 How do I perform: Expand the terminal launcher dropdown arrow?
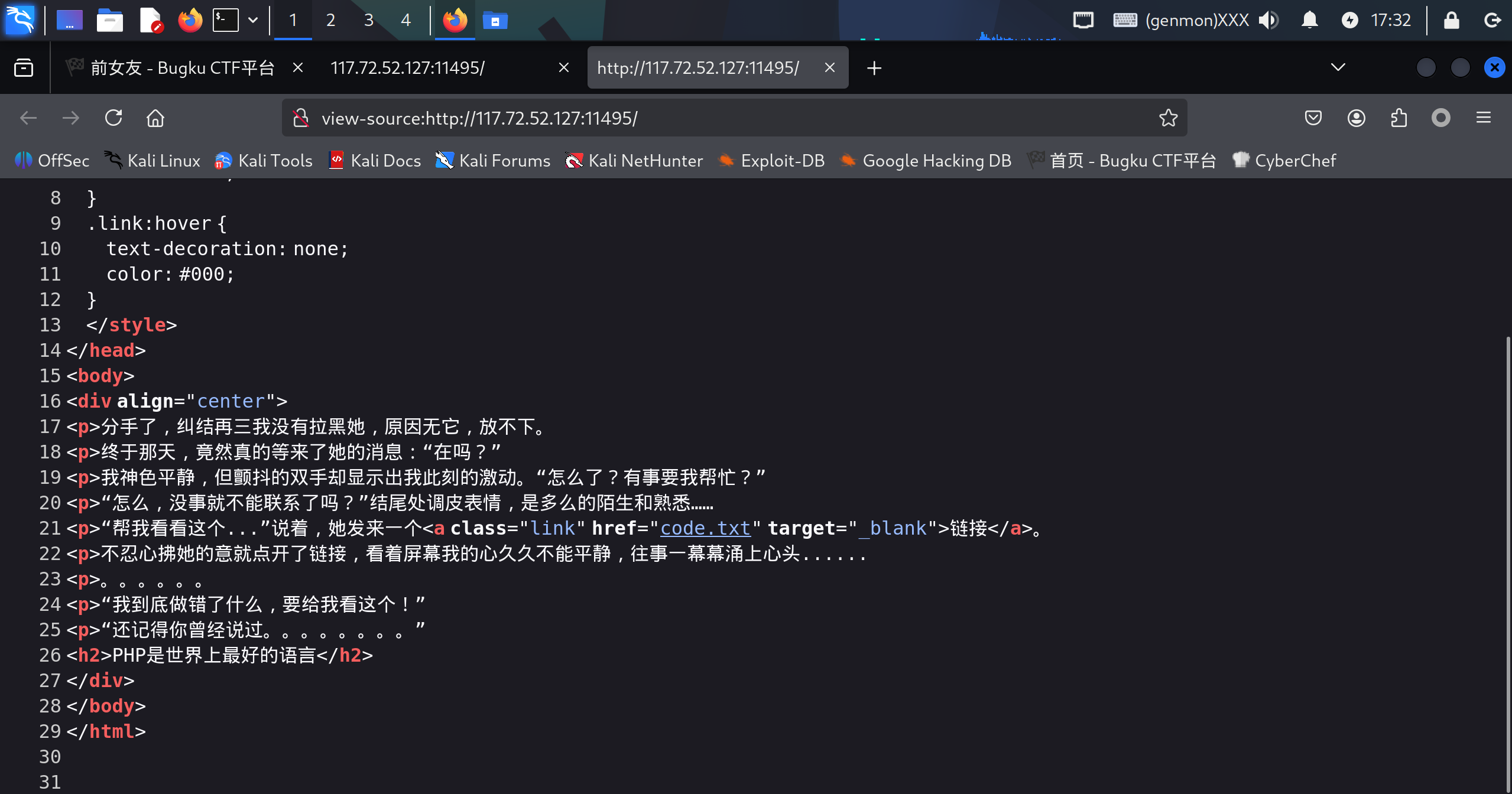(253, 20)
